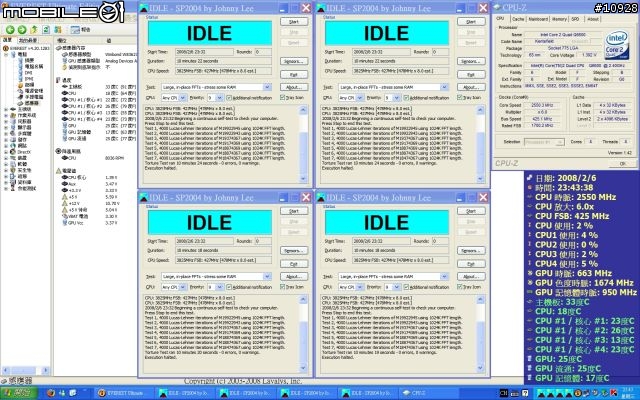Click EVEREST report toolbar icon
Image resolution: width=640 pixels, height=400 pixels.
[x=75, y=29]
